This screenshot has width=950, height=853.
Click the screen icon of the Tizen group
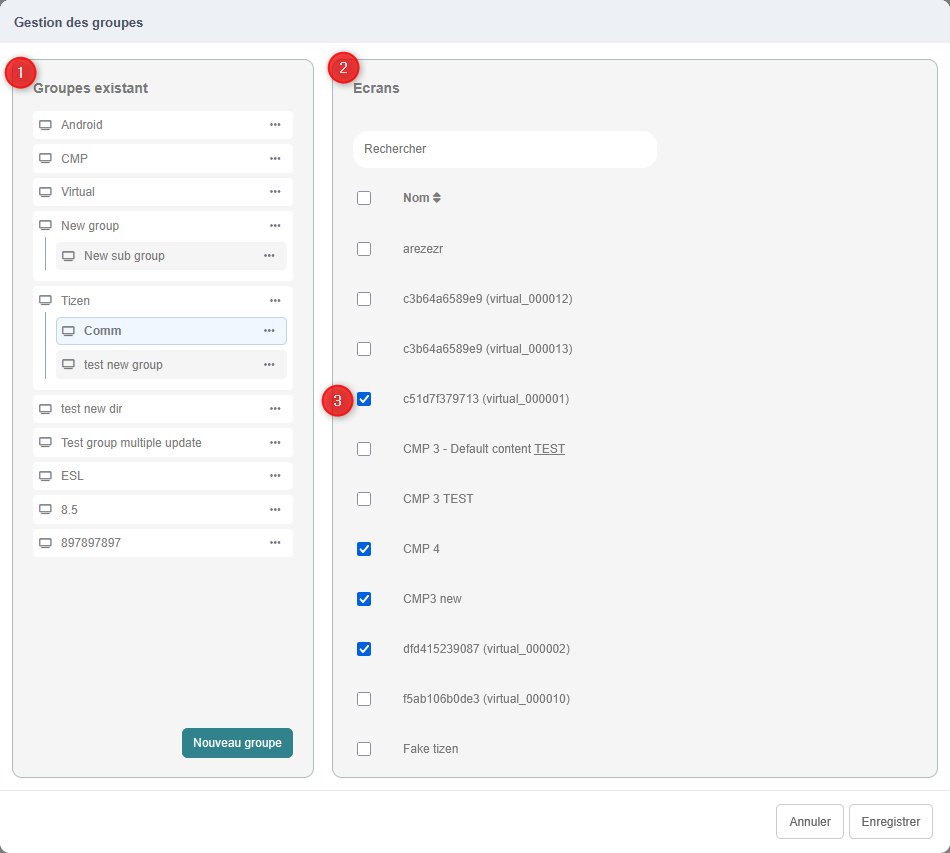(x=45, y=301)
